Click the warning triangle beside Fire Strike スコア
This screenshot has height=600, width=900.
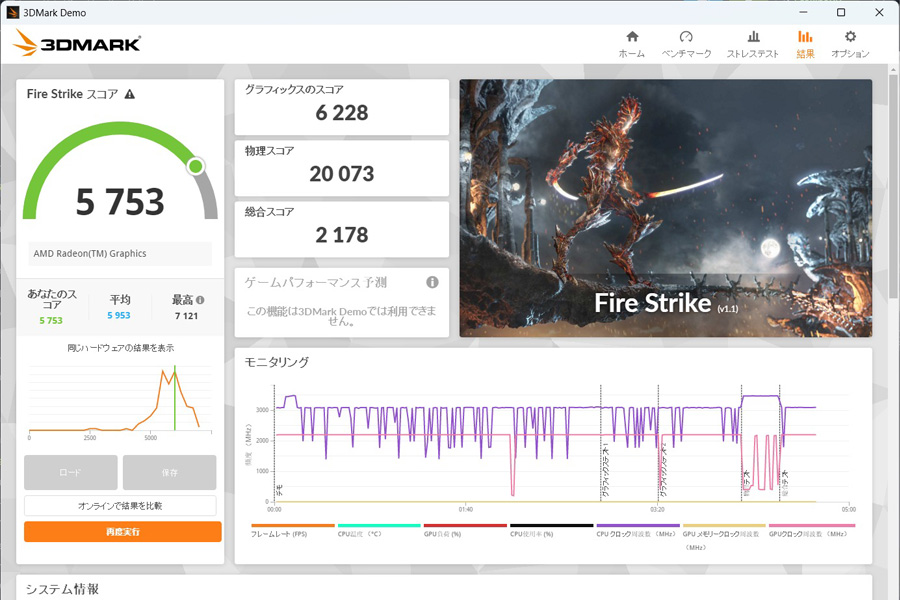[x=130, y=94]
